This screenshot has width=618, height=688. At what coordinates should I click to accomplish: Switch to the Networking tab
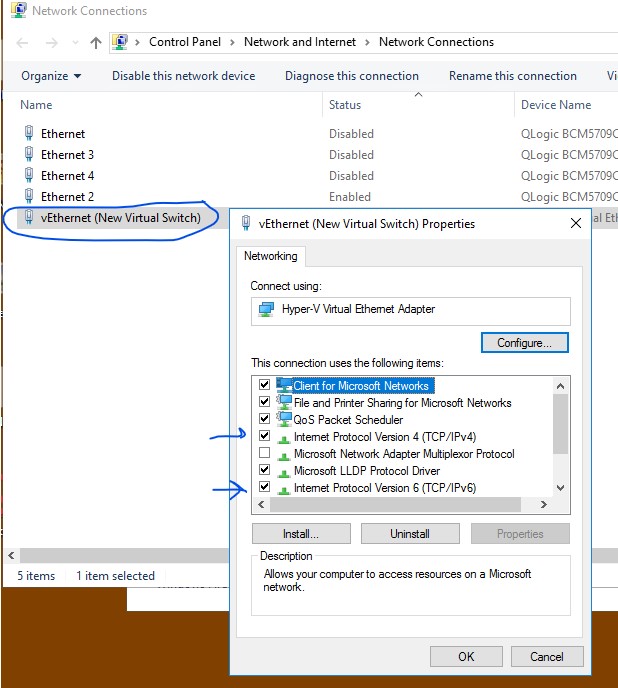(x=271, y=256)
